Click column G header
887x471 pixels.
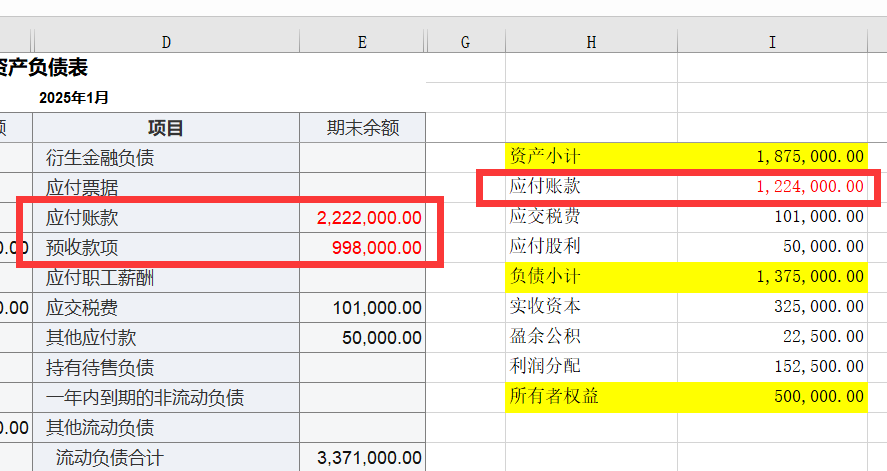(466, 41)
